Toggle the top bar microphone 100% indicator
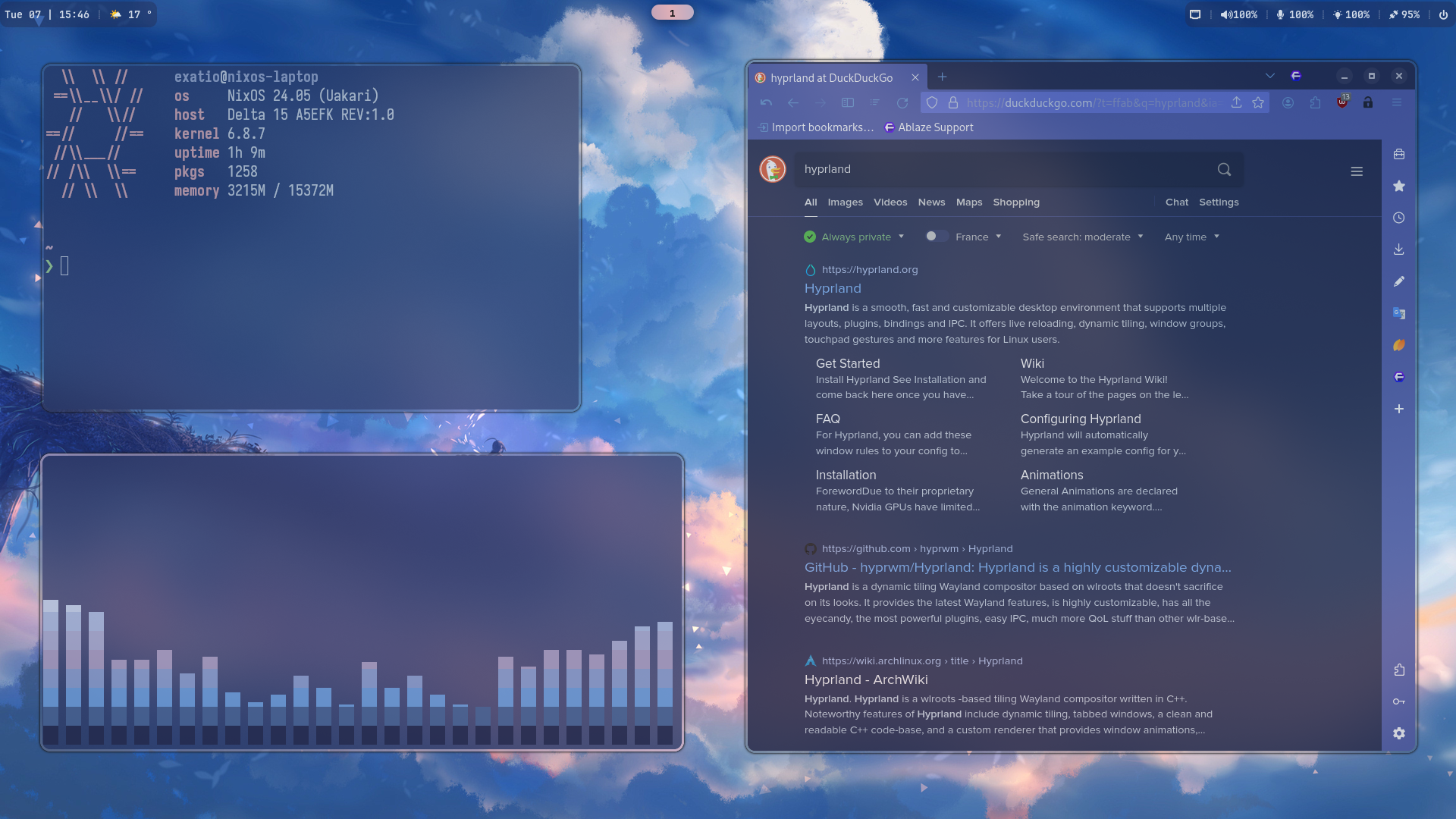The height and width of the screenshot is (819, 1456). [1295, 14]
